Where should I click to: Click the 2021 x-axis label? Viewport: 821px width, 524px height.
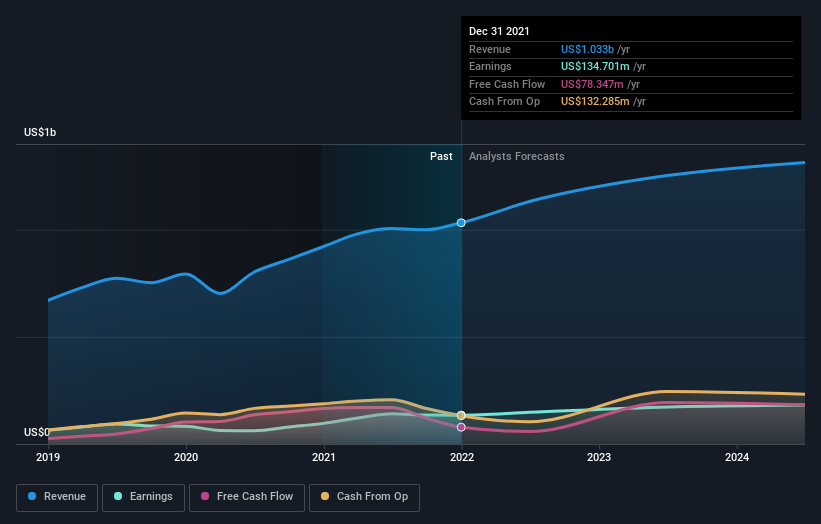pos(324,458)
